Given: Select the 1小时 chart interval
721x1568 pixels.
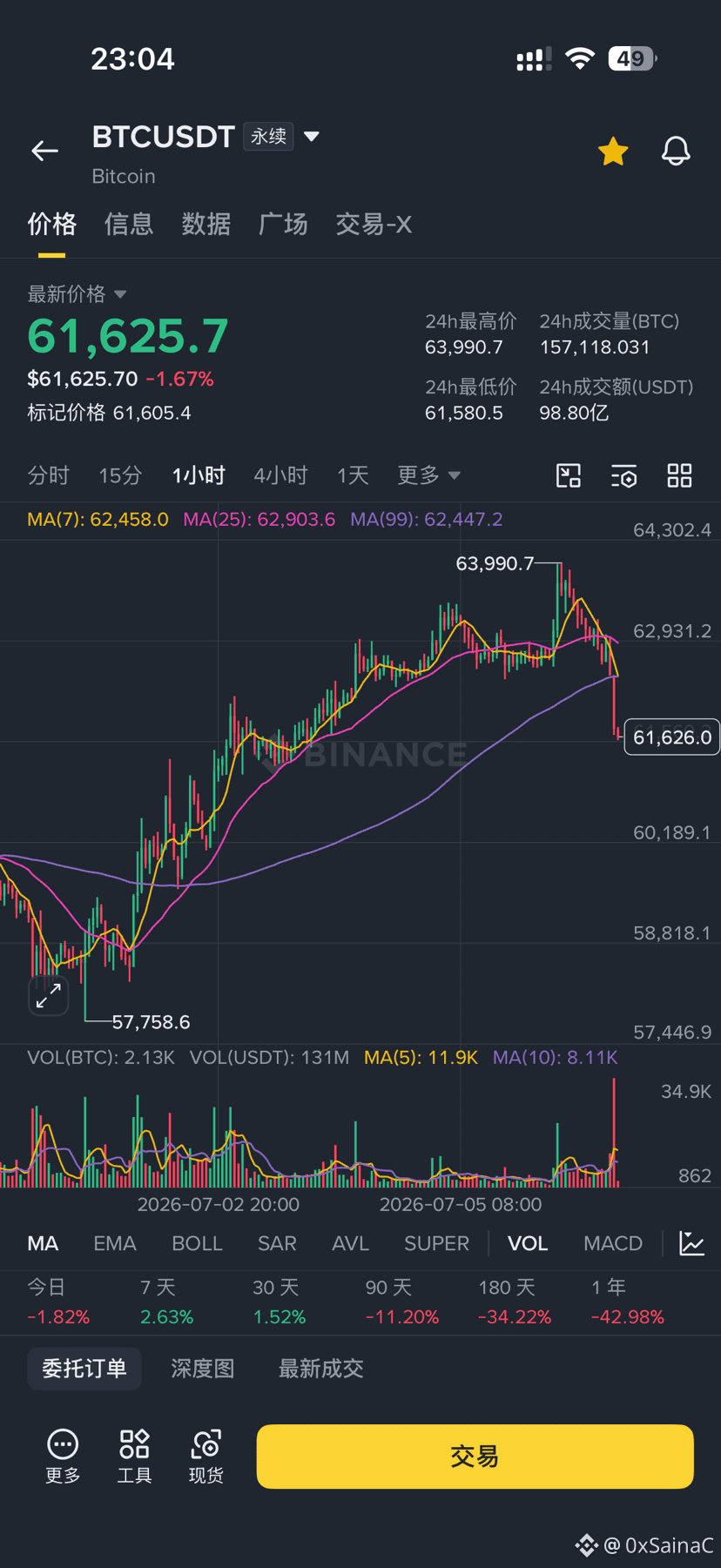Looking at the screenshot, I should click(x=199, y=475).
